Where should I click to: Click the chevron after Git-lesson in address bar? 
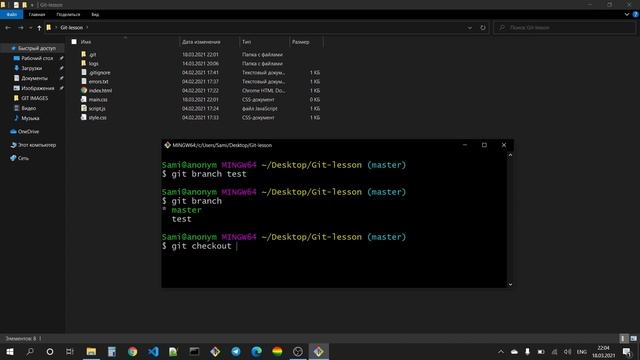click(87, 27)
